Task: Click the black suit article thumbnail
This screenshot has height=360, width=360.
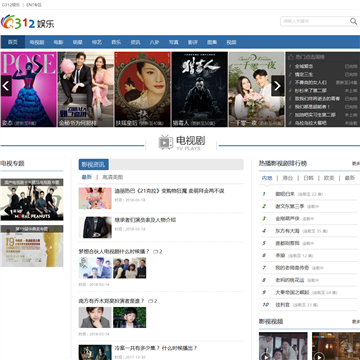Action: pos(95,227)
